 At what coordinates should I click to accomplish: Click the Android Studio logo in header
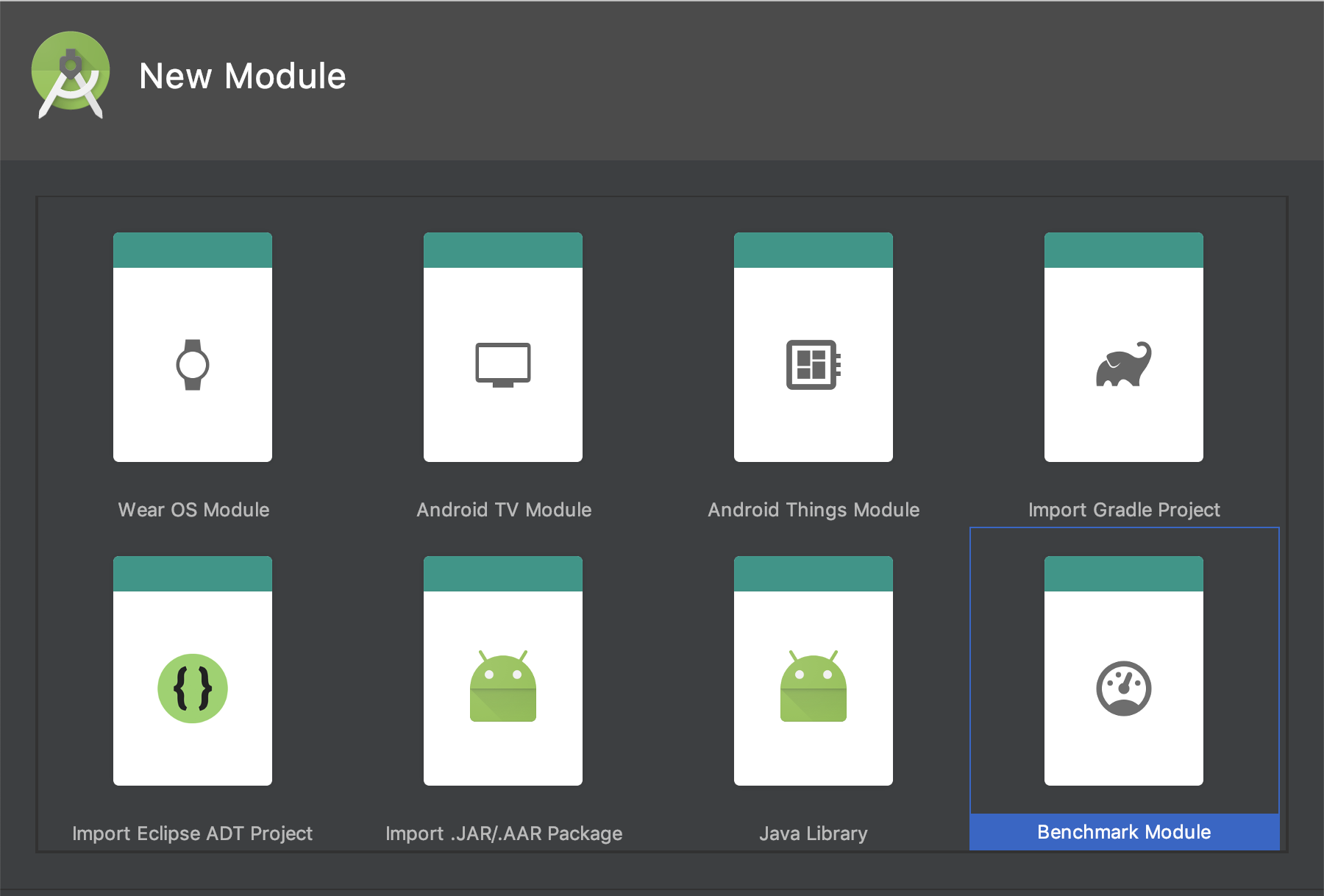coord(71,75)
